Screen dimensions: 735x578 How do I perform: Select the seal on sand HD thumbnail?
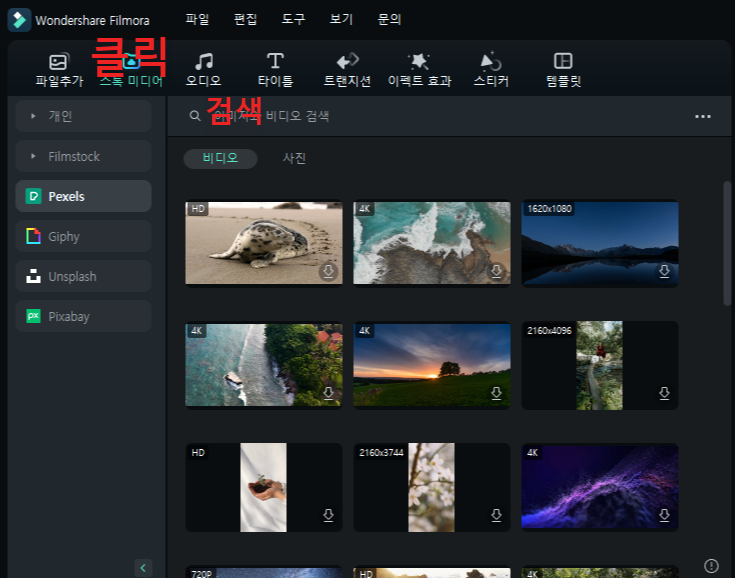click(264, 243)
